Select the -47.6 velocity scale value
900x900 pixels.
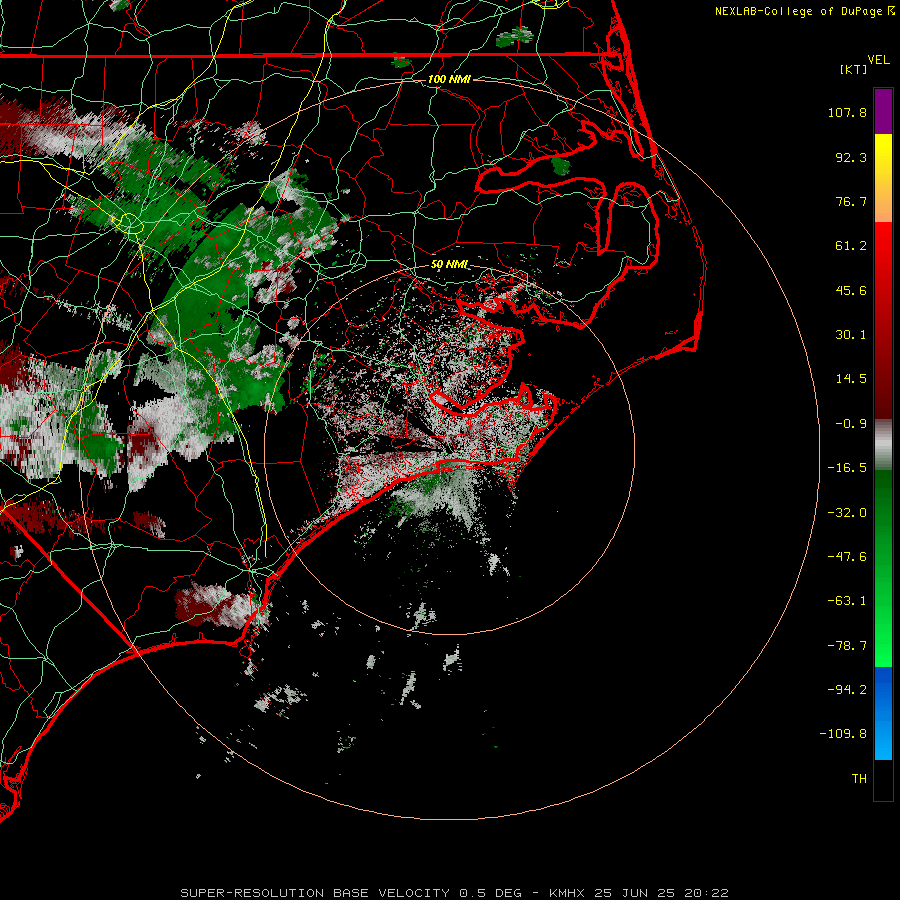(x=847, y=557)
